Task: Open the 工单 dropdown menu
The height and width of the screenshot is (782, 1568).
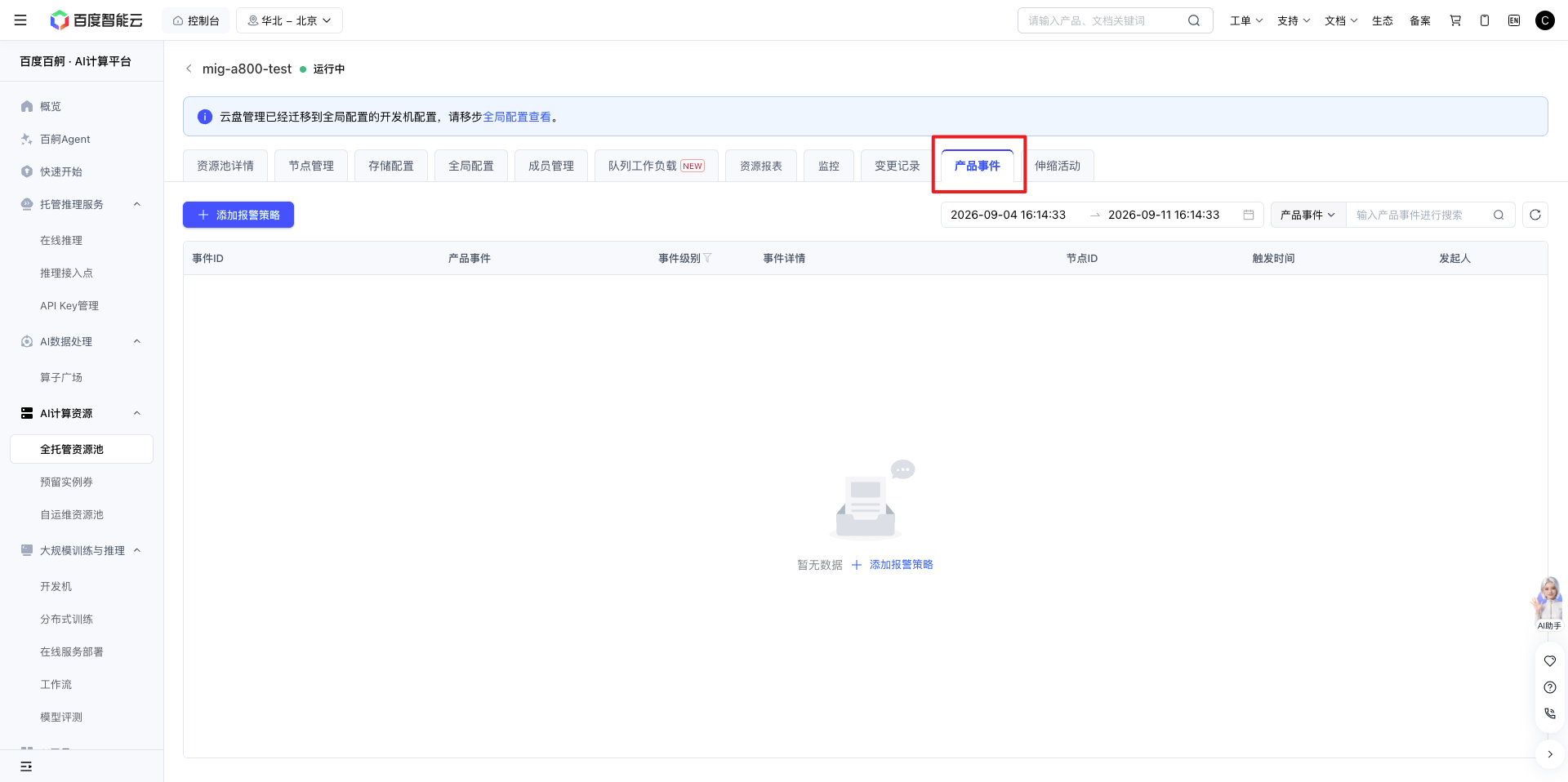Action: (1246, 20)
